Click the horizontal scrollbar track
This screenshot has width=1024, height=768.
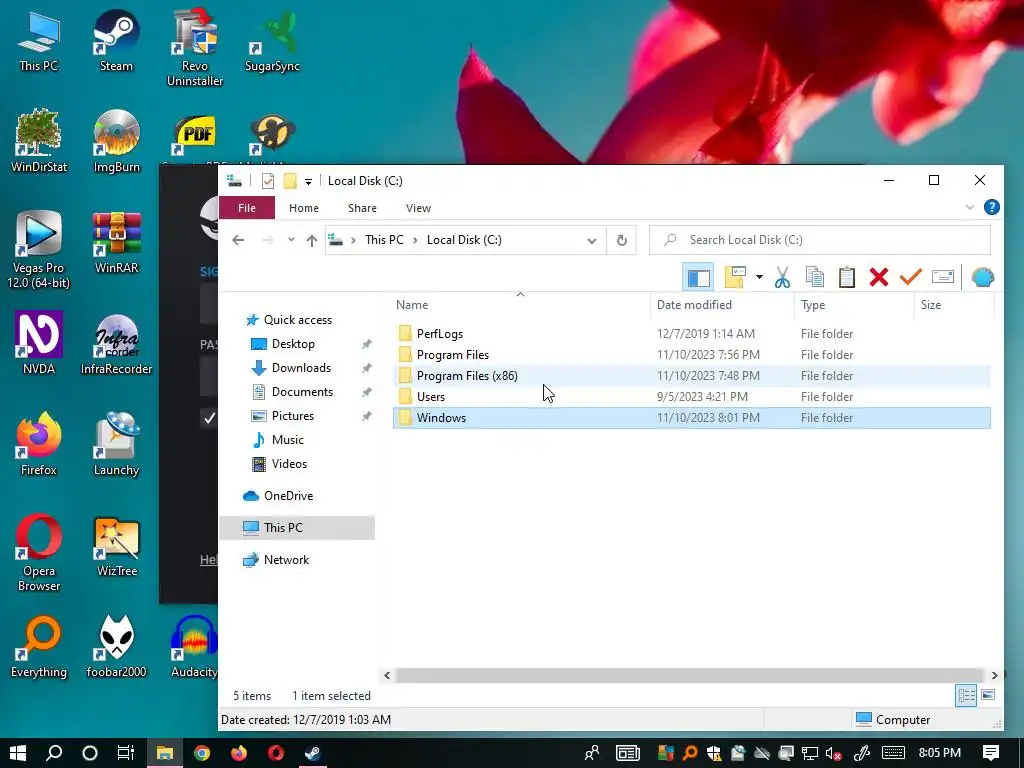pos(690,675)
